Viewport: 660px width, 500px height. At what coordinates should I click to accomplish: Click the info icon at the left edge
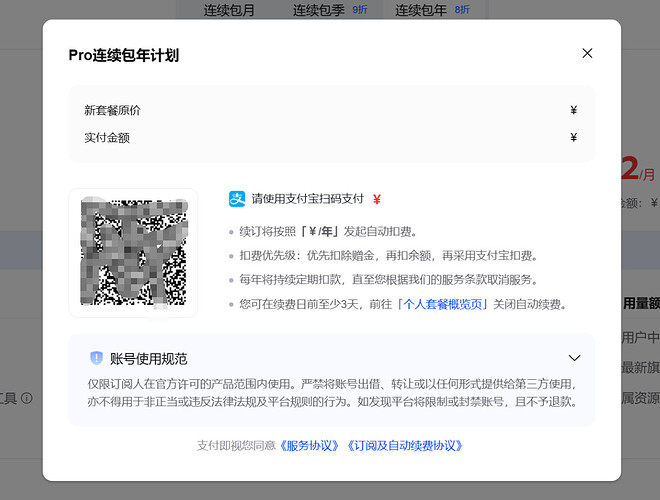tap(27, 398)
